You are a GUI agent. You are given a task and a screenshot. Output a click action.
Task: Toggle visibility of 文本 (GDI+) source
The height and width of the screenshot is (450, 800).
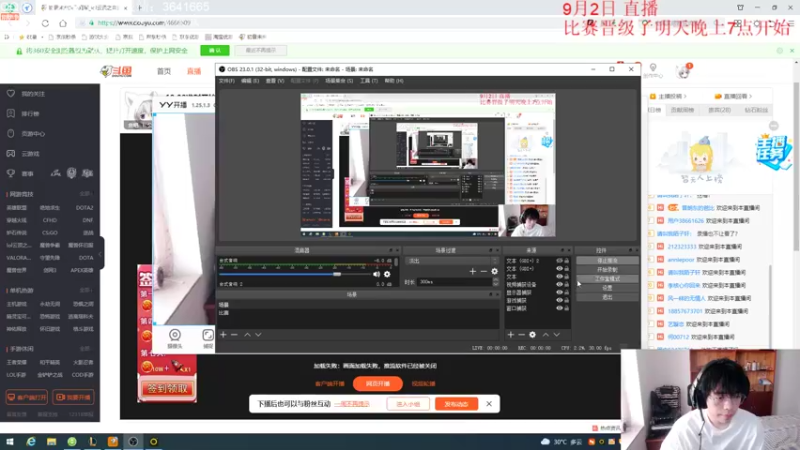pyautogui.click(x=559, y=268)
